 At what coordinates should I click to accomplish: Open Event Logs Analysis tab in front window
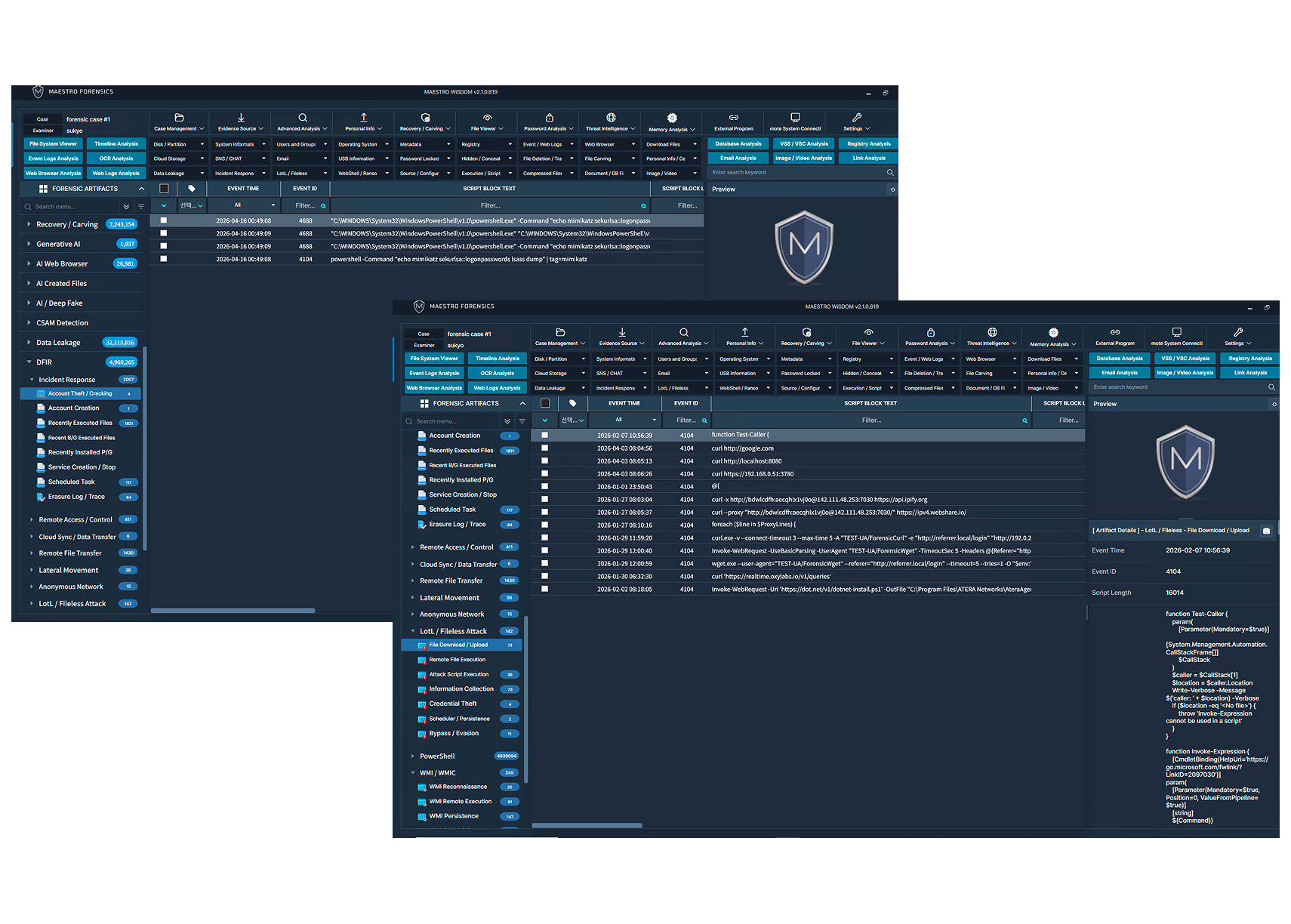pyautogui.click(x=434, y=373)
